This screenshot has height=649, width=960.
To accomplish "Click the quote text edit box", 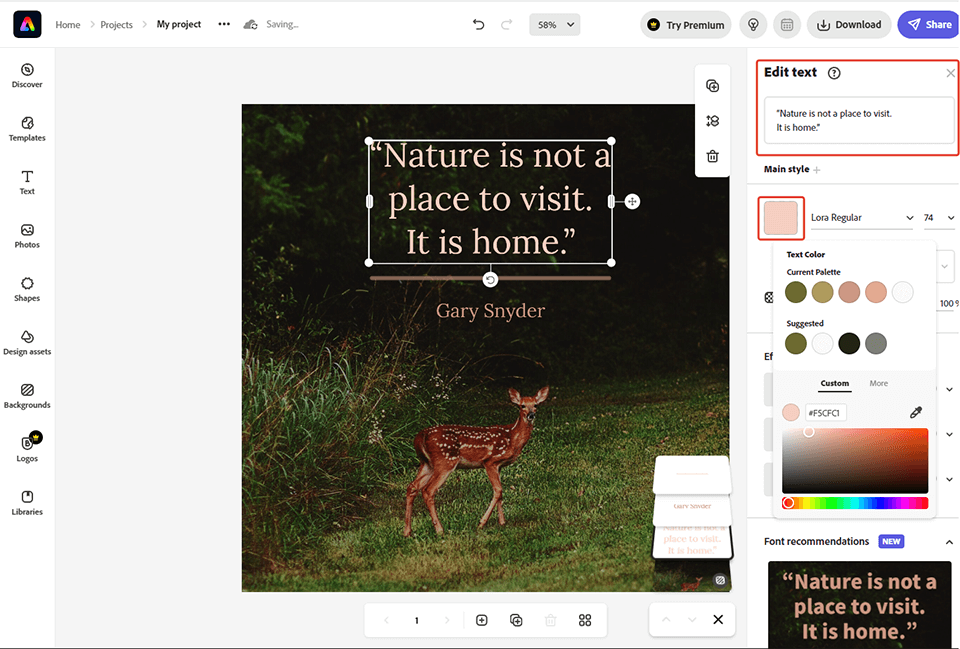I will coord(859,121).
